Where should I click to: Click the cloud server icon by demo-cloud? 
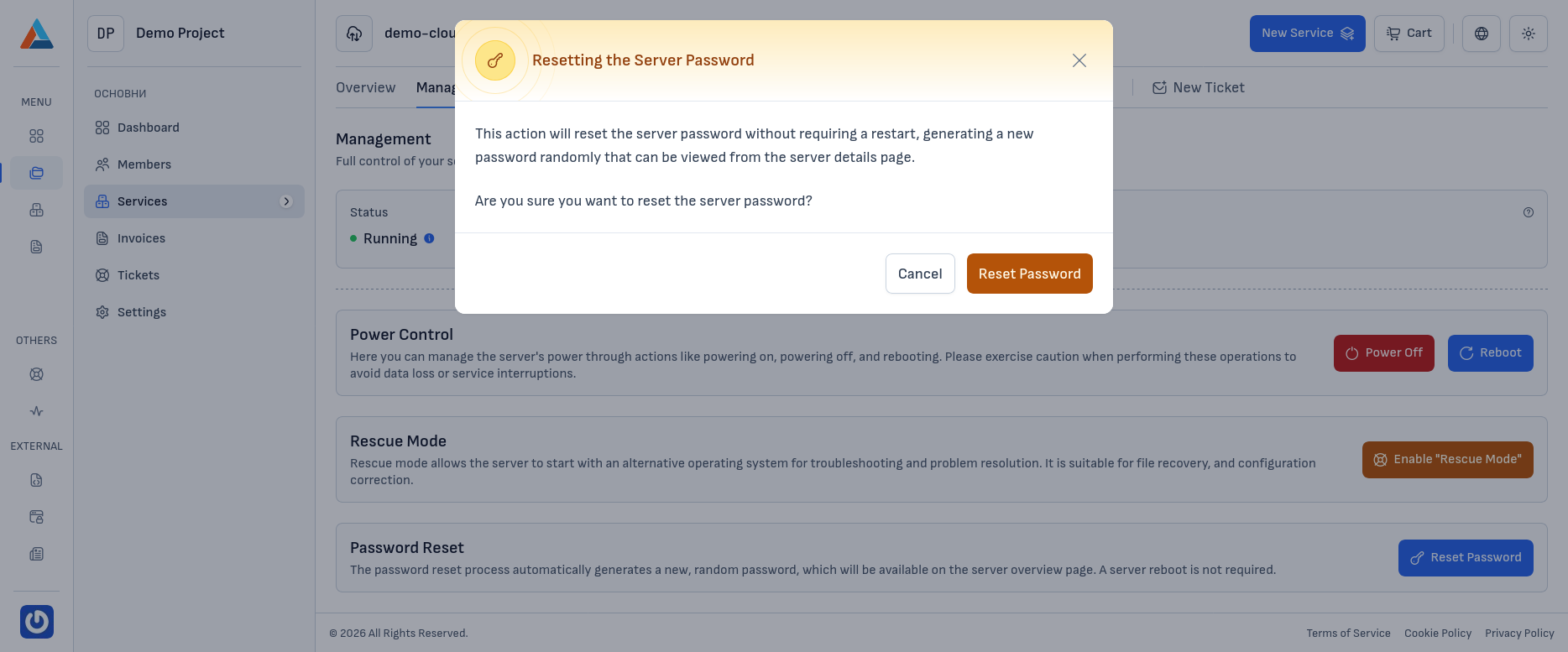(354, 34)
